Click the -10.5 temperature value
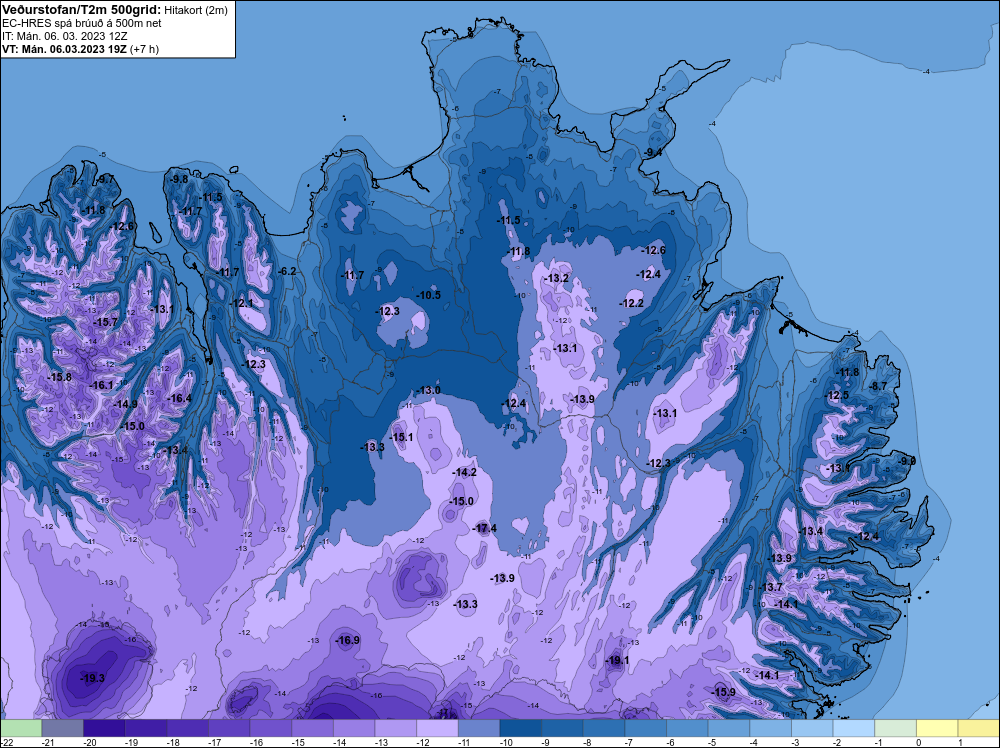This screenshot has height=748, width=1000. pos(429,295)
